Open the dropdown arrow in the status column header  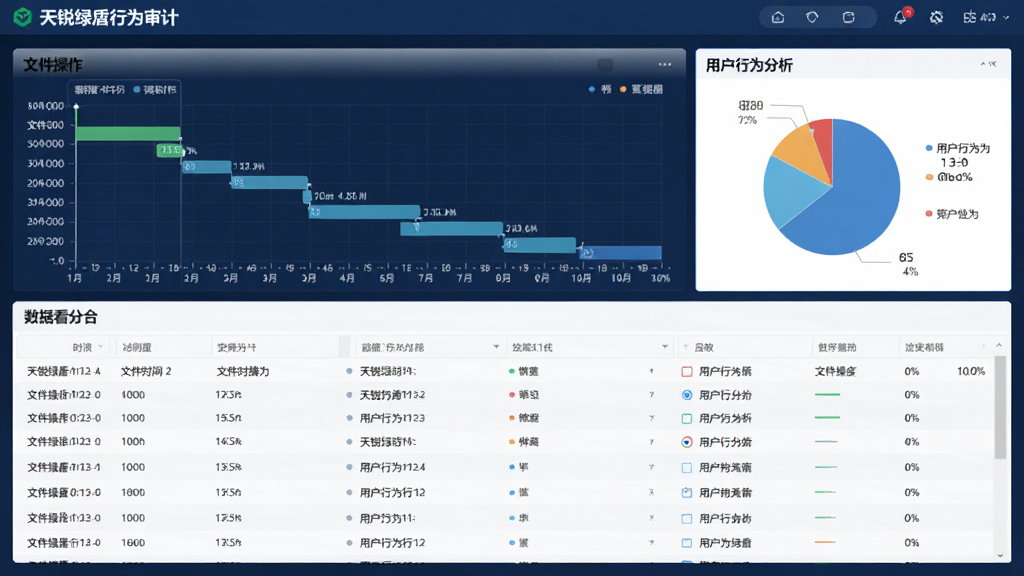point(665,347)
